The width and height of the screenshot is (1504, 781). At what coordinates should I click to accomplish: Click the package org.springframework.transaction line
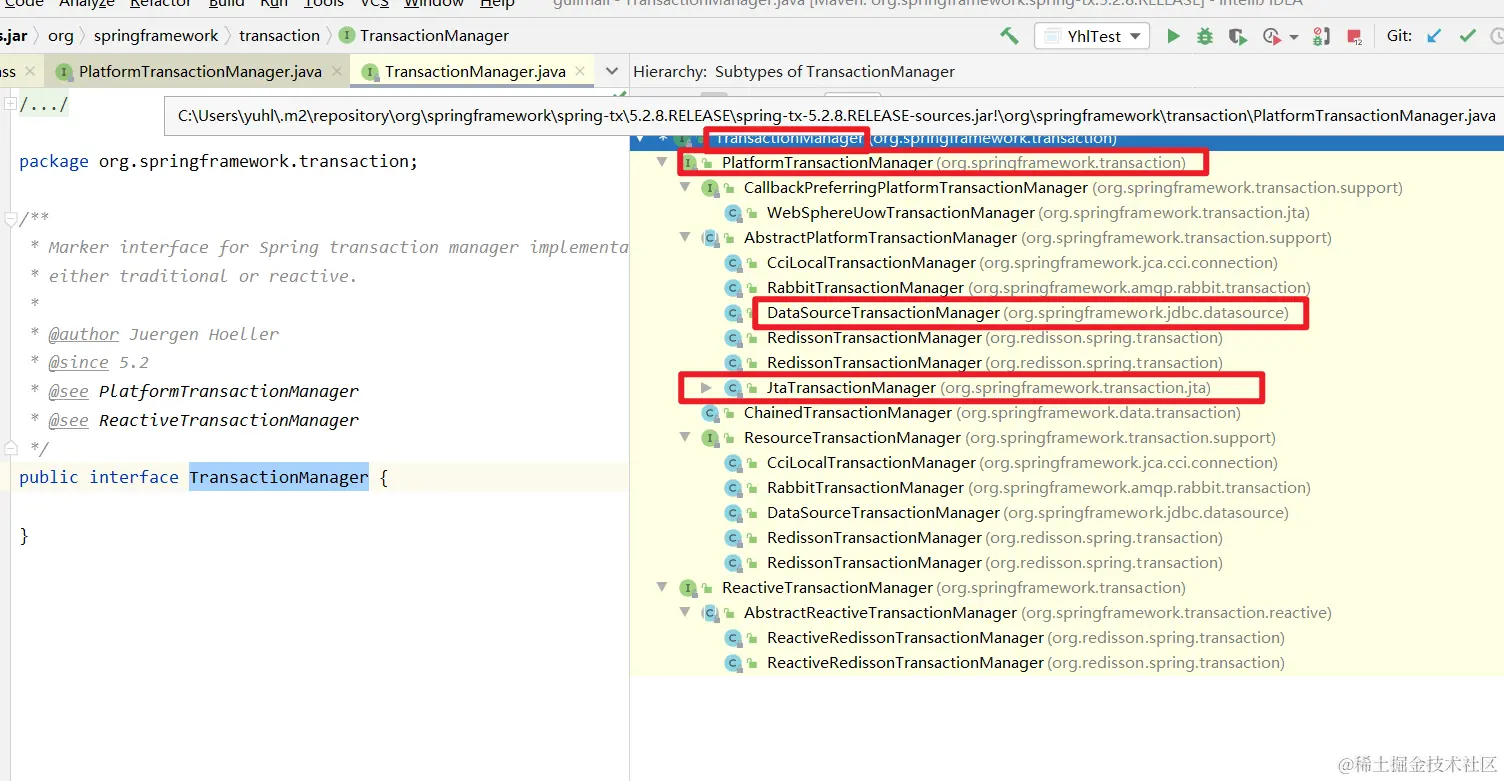coord(219,161)
